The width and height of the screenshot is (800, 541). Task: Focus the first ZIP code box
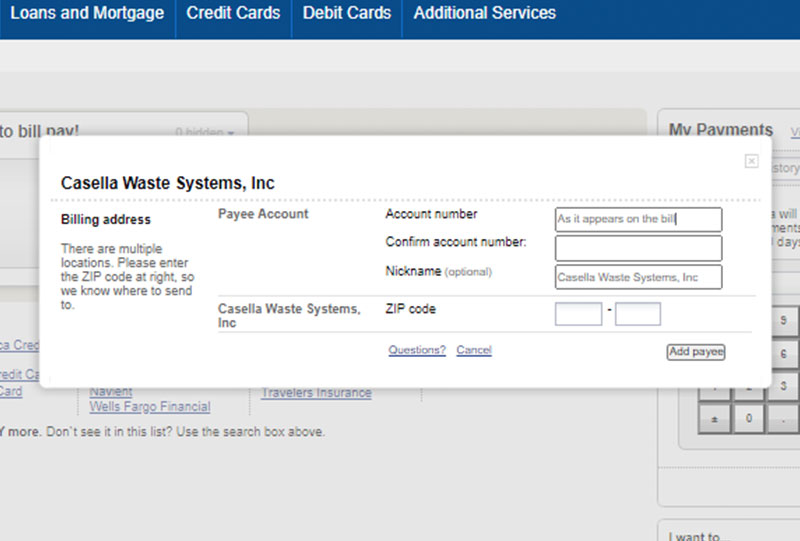coord(578,314)
